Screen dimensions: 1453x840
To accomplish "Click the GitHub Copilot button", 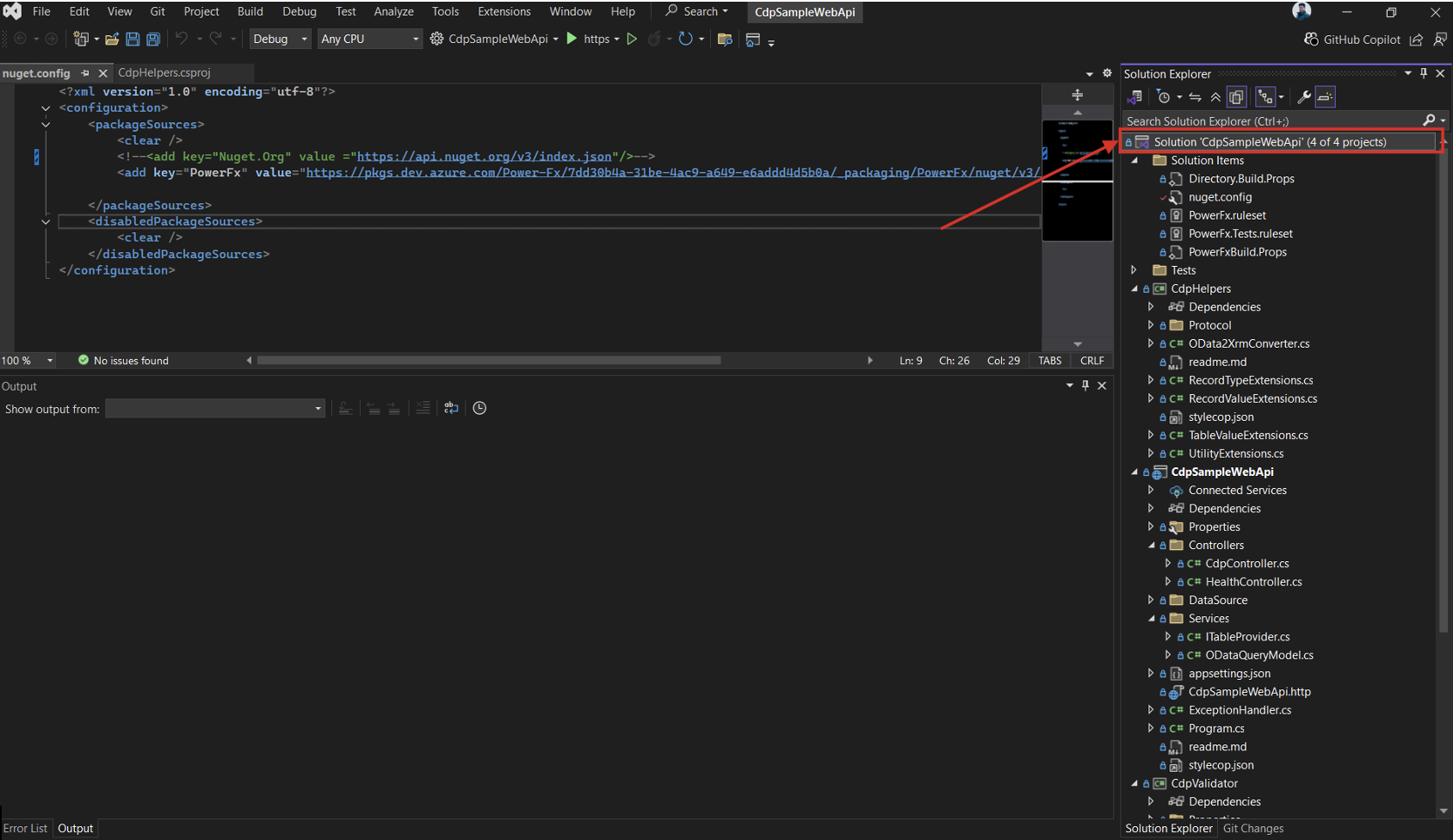I will point(1352,40).
